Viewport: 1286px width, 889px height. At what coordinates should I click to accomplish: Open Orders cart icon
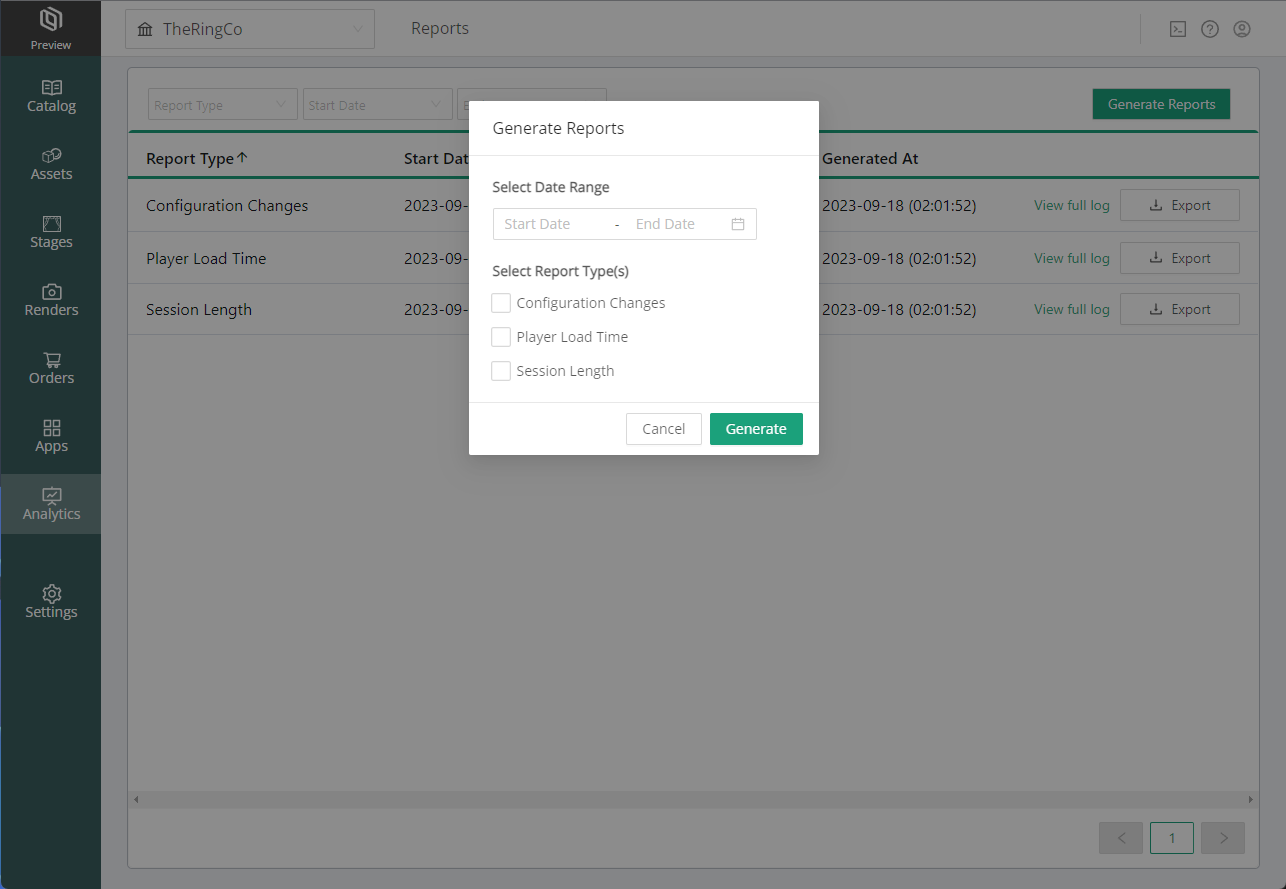click(x=51, y=360)
